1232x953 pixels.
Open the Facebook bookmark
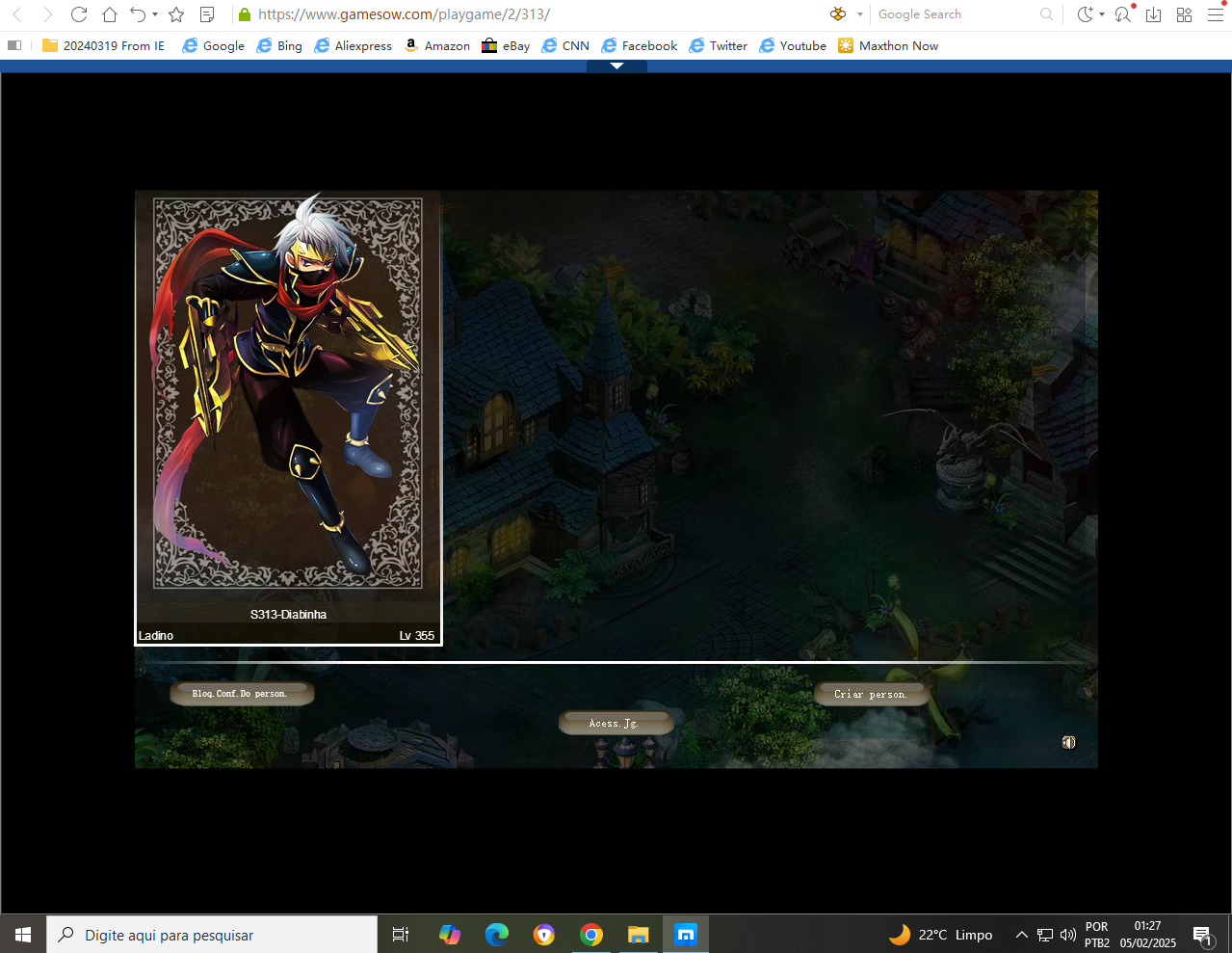pos(640,45)
